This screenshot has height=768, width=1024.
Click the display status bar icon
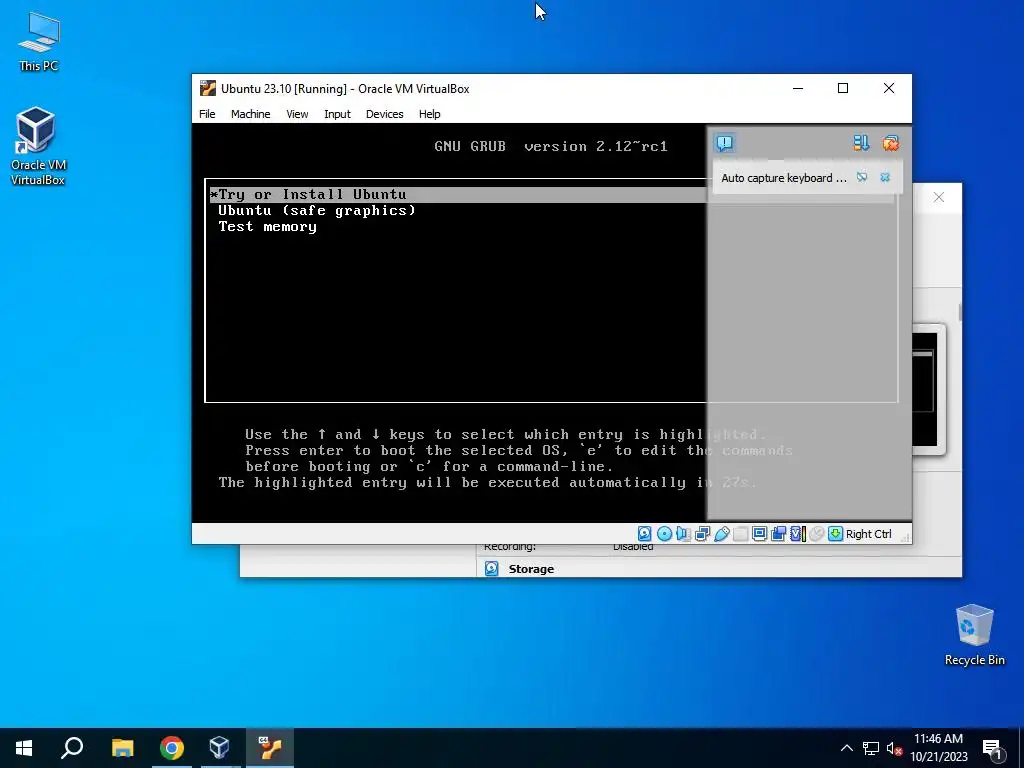point(760,534)
